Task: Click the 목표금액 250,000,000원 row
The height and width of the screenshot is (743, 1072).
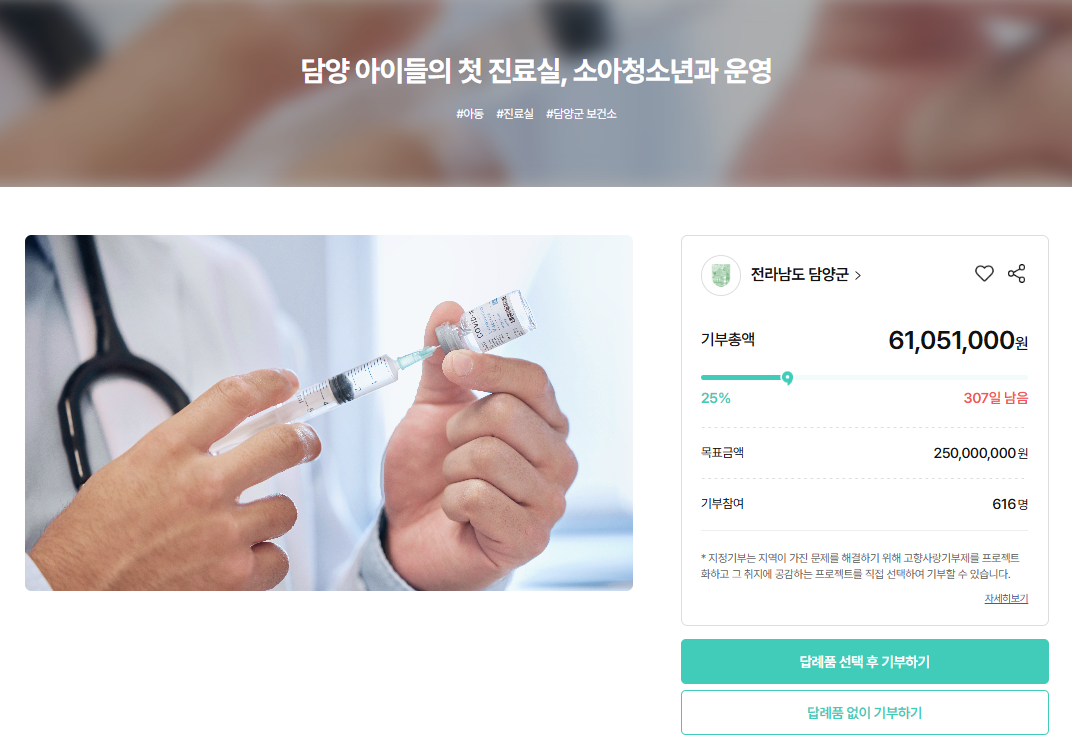Action: [x=864, y=452]
